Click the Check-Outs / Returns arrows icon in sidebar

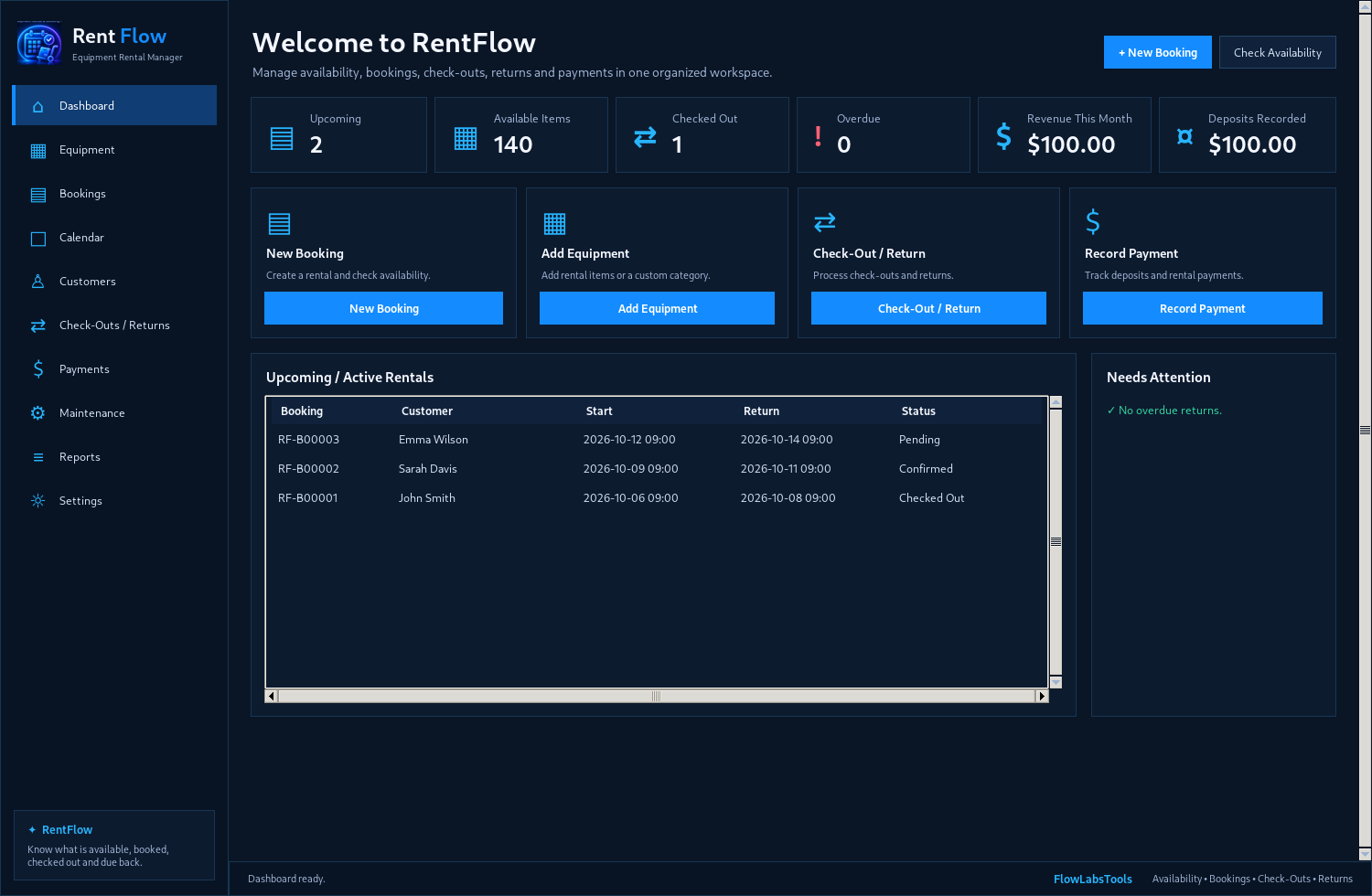click(x=38, y=325)
